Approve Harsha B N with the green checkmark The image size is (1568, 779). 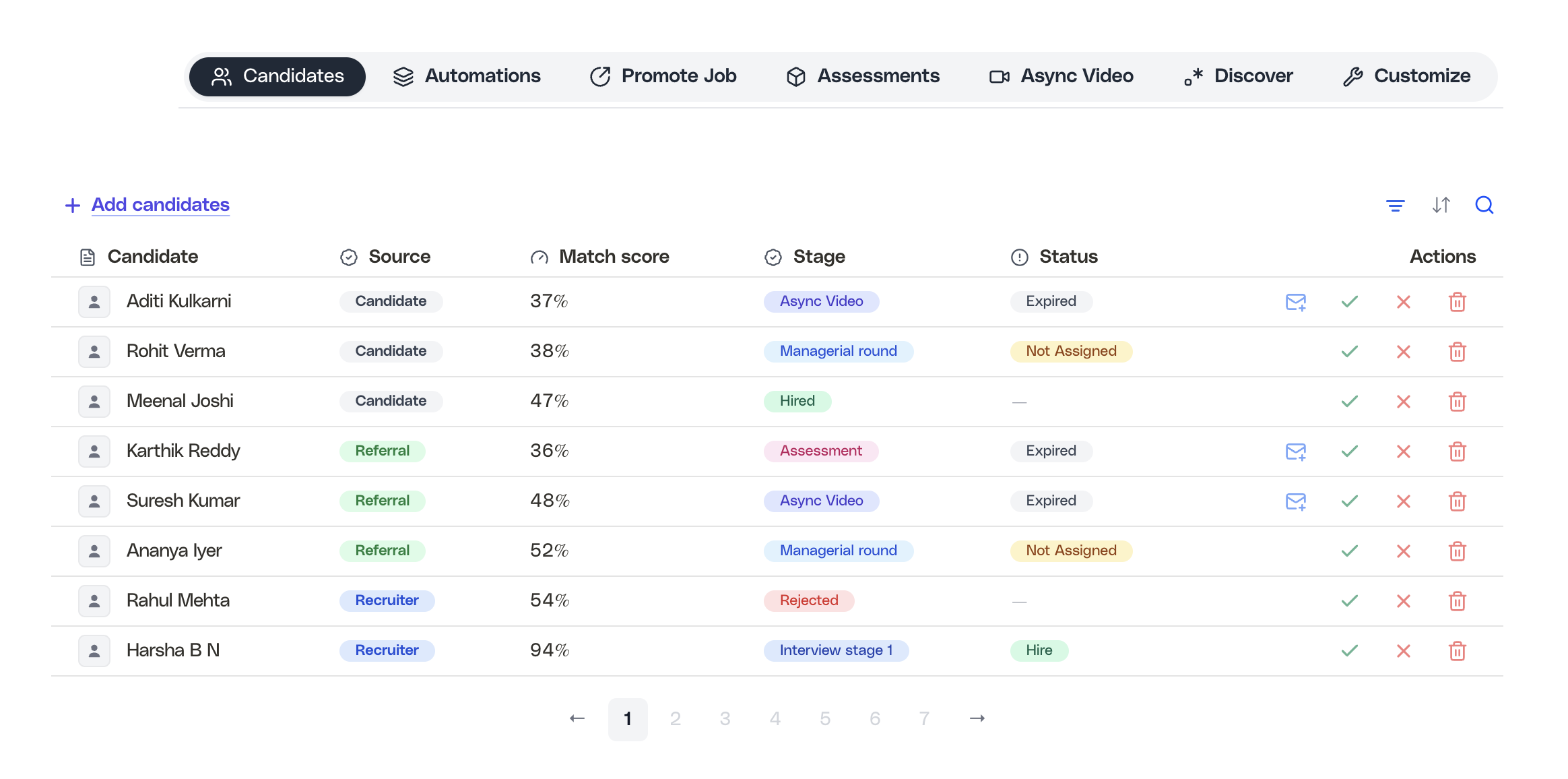pyautogui.click(x=1348, y=650)
